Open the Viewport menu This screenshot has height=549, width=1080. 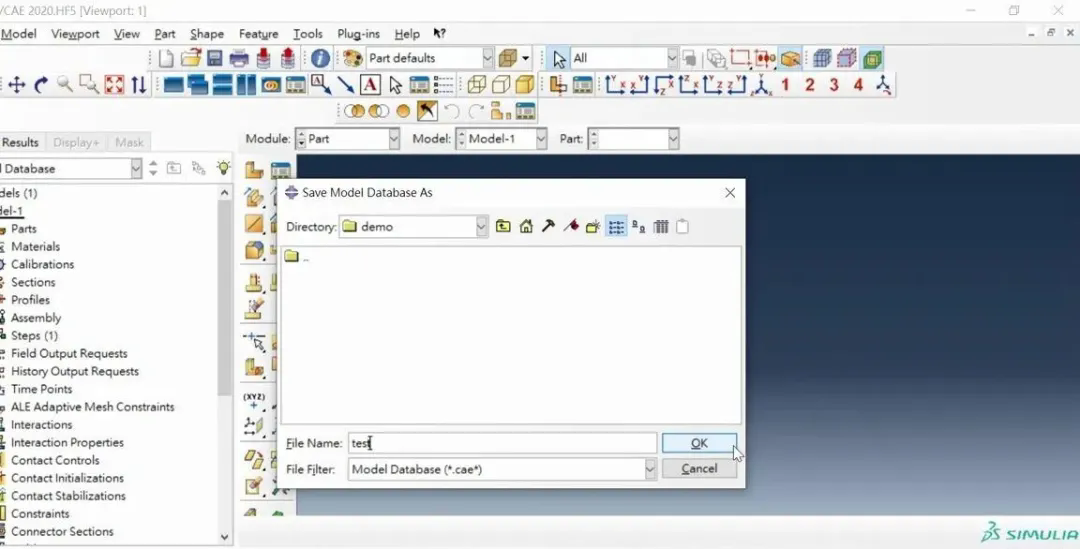point(76,34)
